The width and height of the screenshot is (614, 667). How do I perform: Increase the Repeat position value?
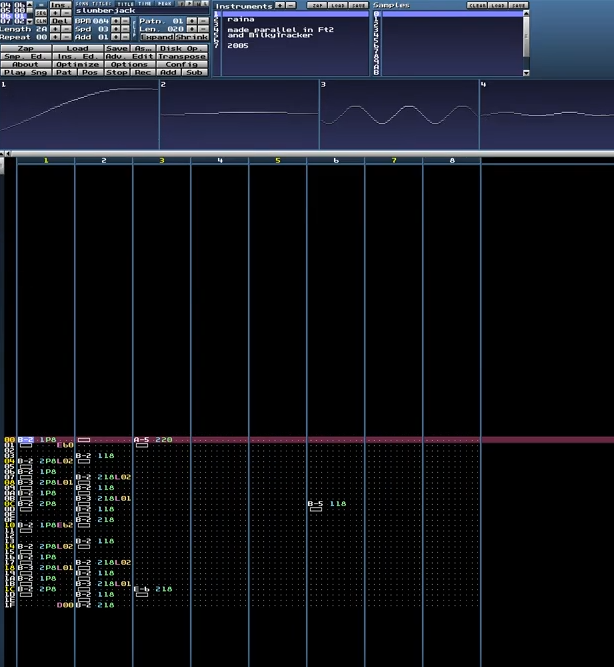pos(55,37)
